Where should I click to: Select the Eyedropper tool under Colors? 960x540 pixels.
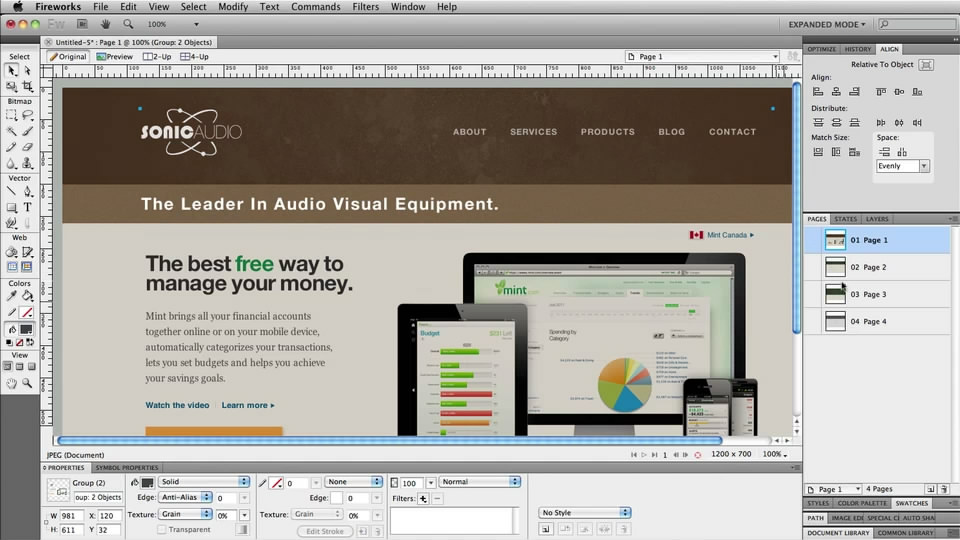[x=11, y=297]
